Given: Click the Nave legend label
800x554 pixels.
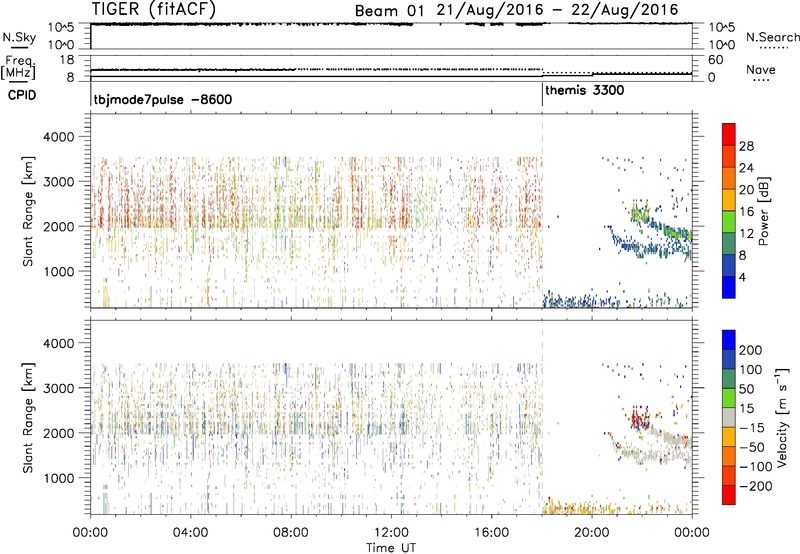Looking at the screenshot, I should coord(761,70).
